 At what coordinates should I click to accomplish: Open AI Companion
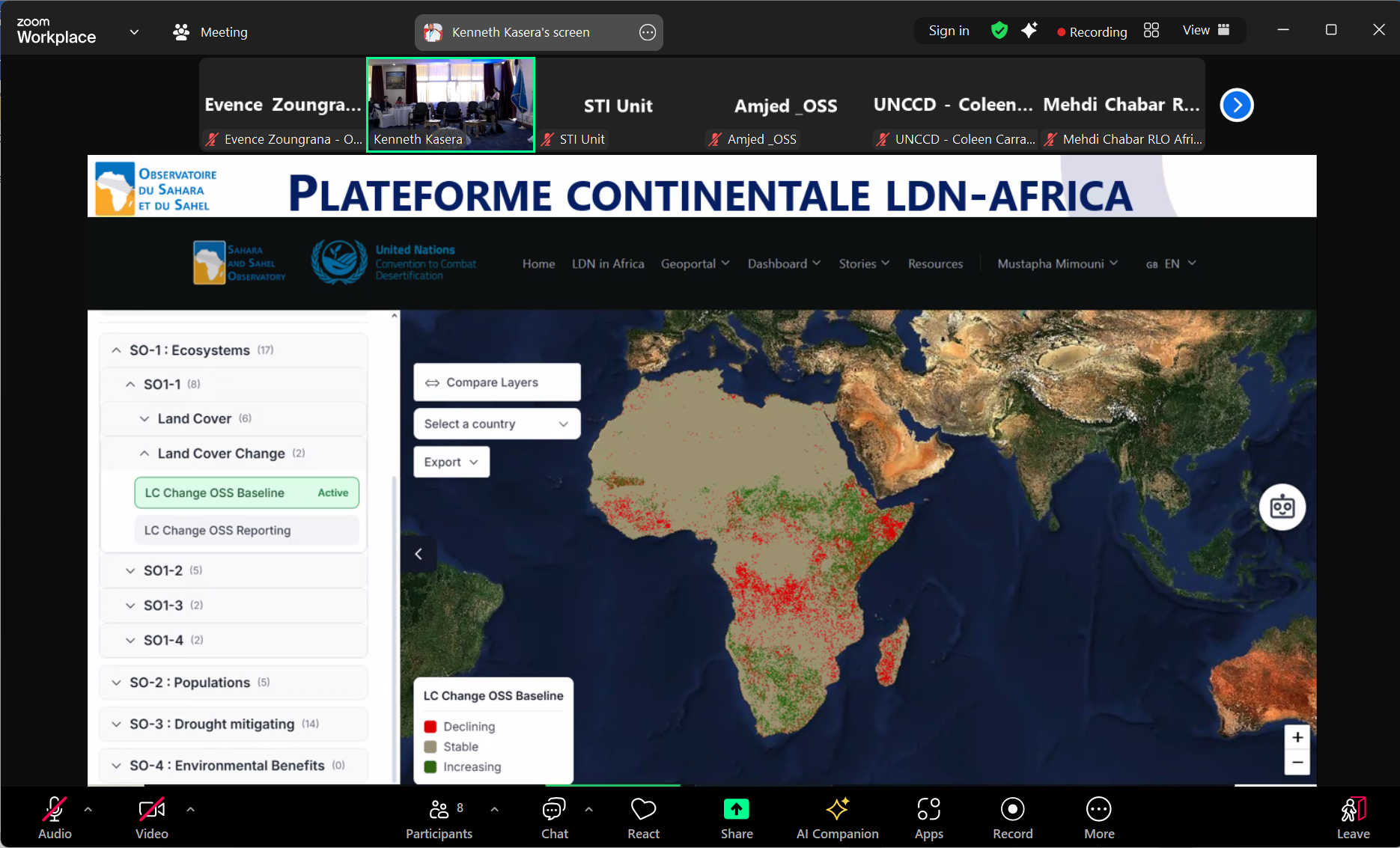(837, 817)
